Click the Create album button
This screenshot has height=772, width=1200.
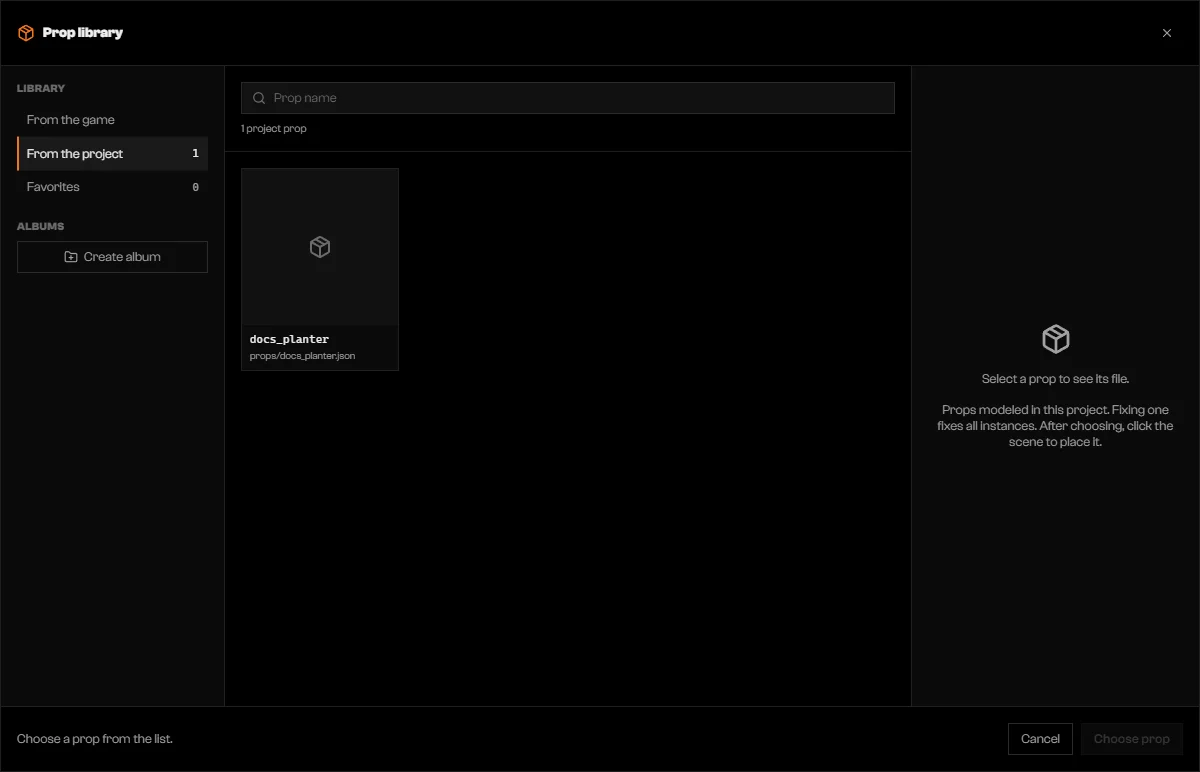(x=112, y=257)
